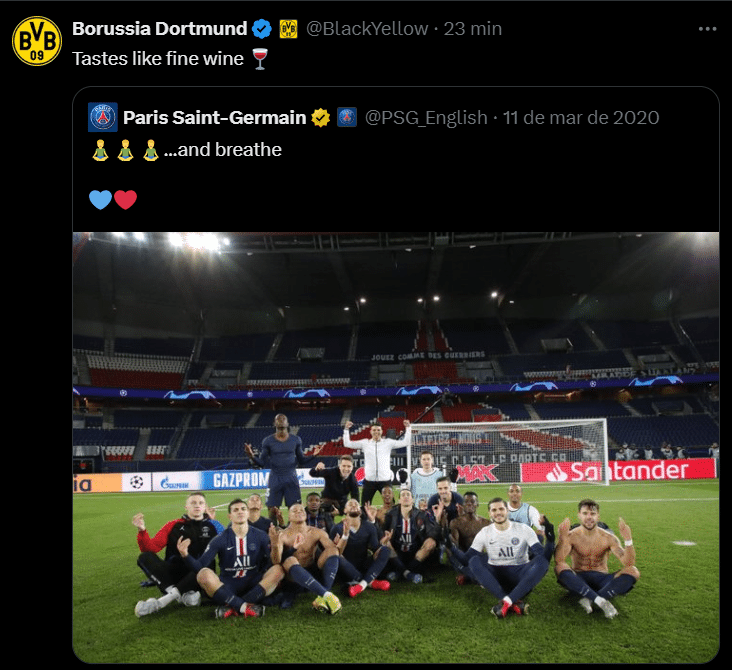Click the first meditation emoji in the quoted tweet

99,150
